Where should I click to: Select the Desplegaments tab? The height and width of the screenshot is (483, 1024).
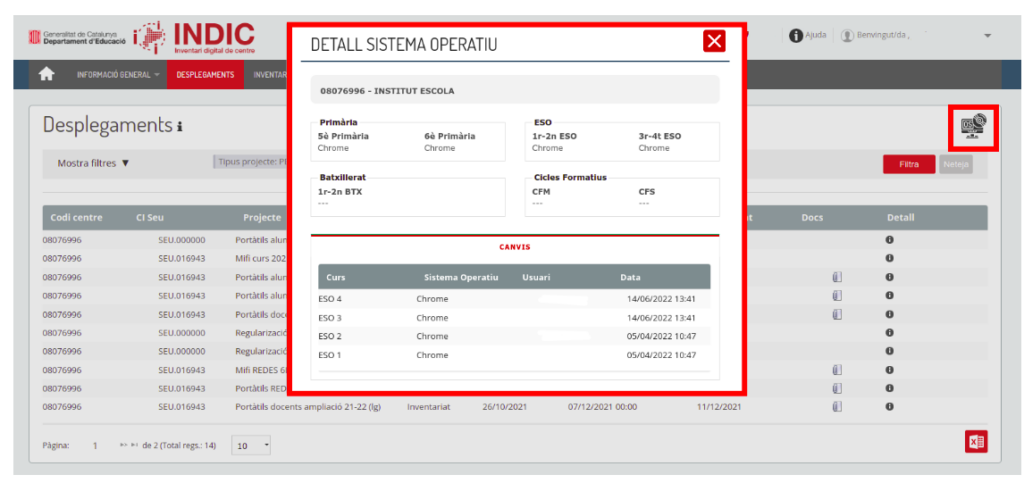pyautogui.click(x=205, y=75)
